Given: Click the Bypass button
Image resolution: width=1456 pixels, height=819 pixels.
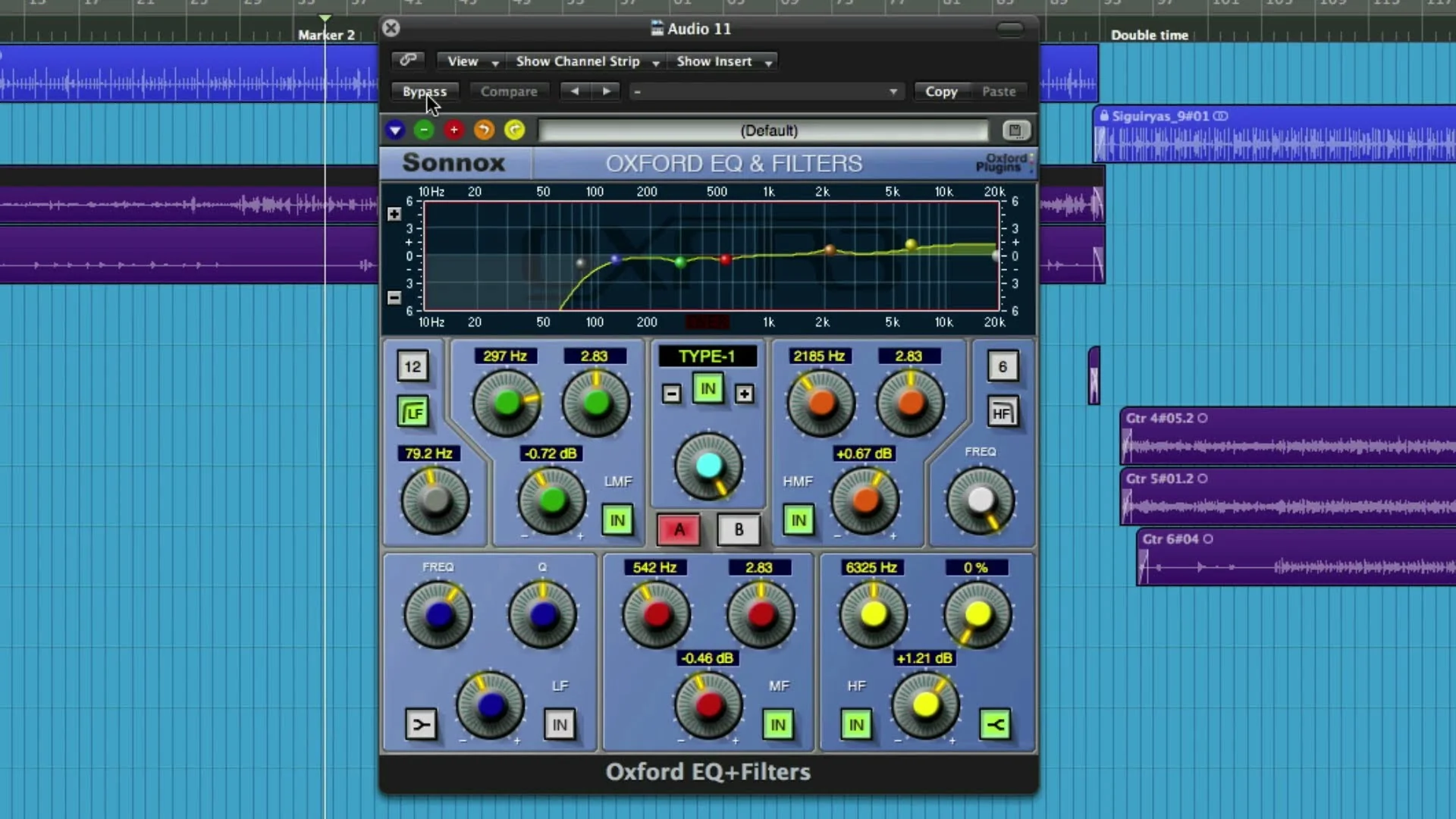Looking at the screenshot, I should tap(425, 92).
